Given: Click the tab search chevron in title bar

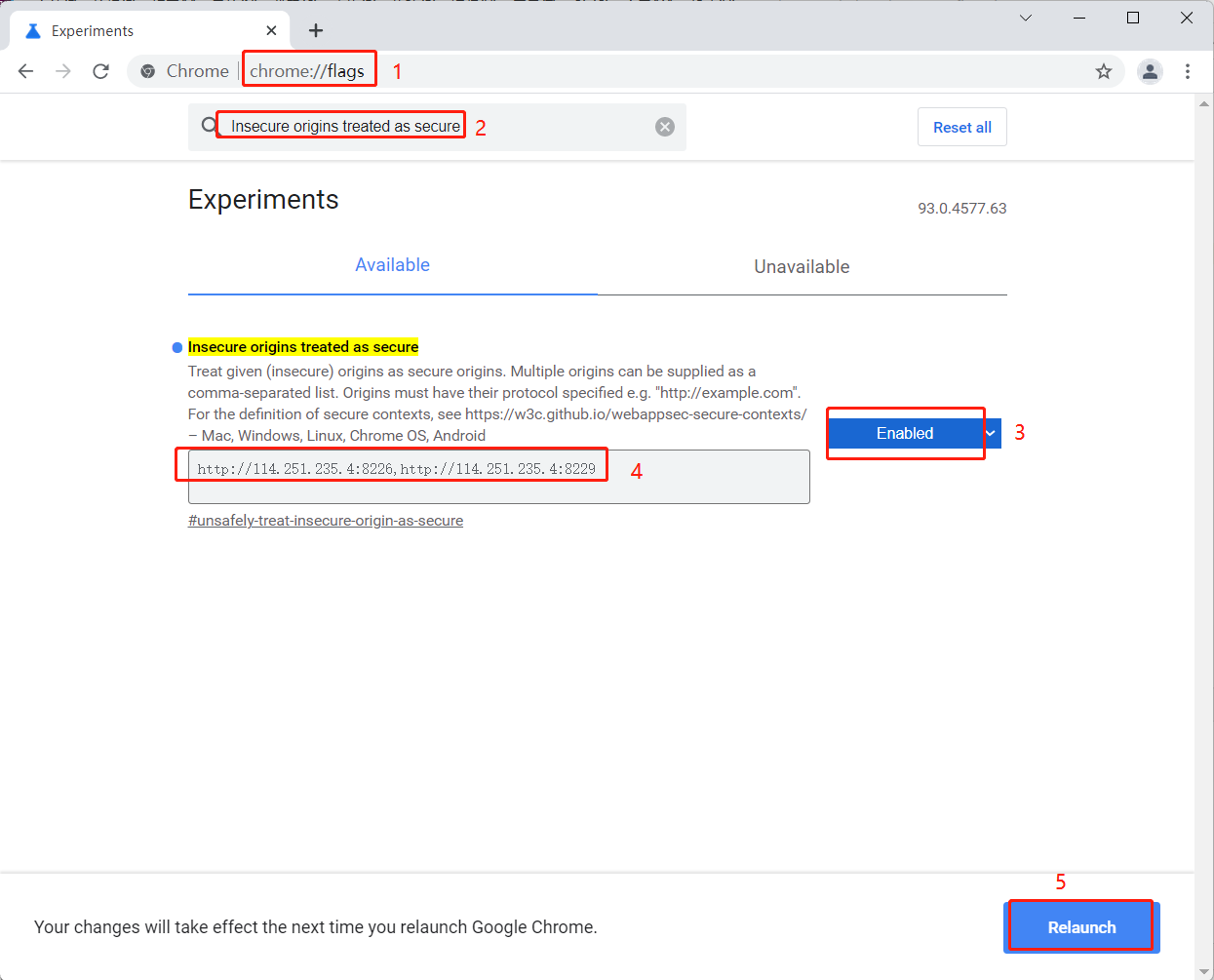Looking at the screenshot, I should [x=1026, y=18].
